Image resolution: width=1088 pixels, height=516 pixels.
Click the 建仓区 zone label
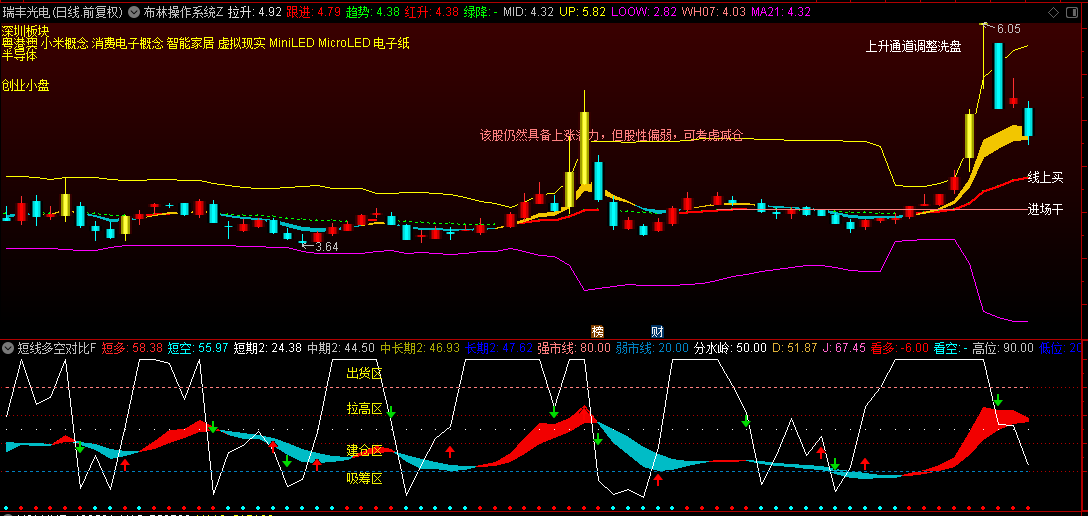tap(364, 451)
